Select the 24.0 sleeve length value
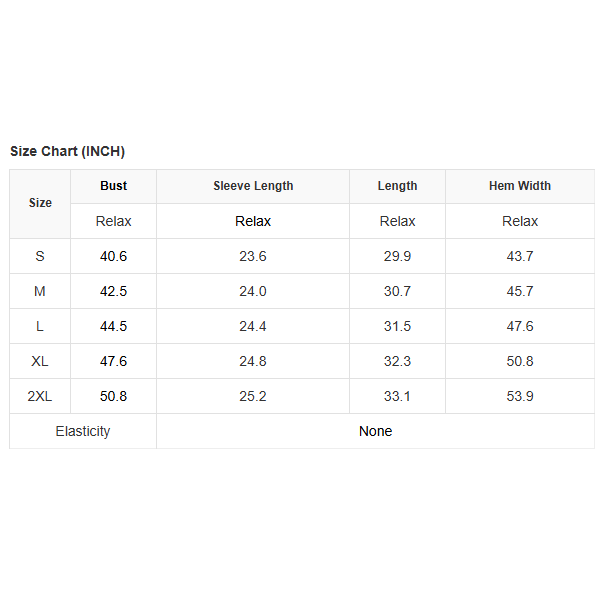Viewport: 606px width, 606px height. coord(253,291)
